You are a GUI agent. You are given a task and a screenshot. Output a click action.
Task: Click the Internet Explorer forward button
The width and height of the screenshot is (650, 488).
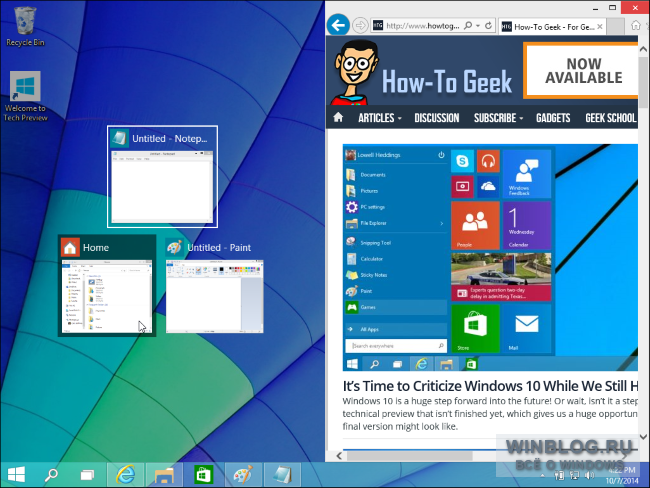pos(360,26)
